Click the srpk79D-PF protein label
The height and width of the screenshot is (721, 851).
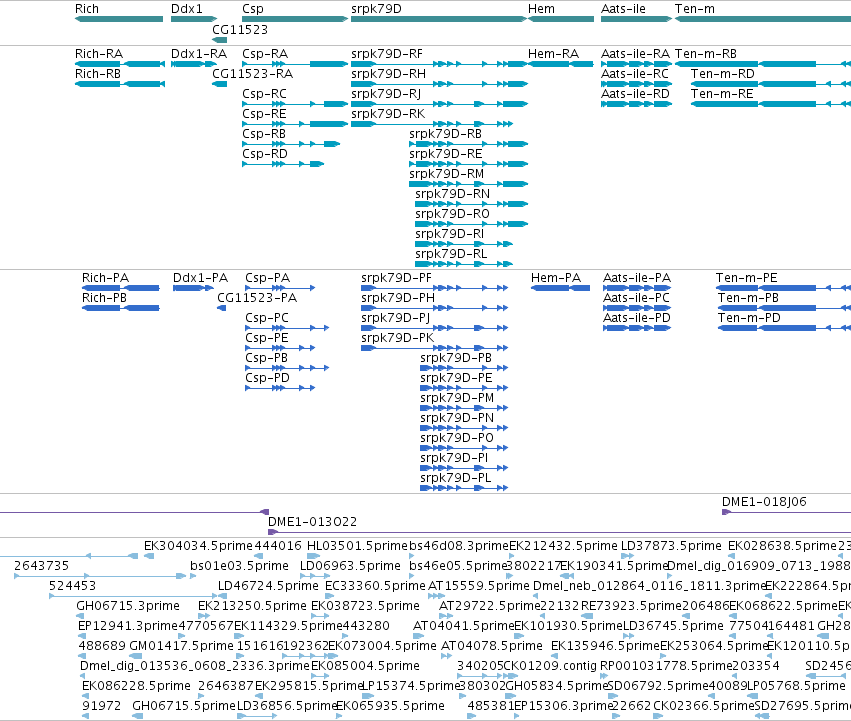397,278
